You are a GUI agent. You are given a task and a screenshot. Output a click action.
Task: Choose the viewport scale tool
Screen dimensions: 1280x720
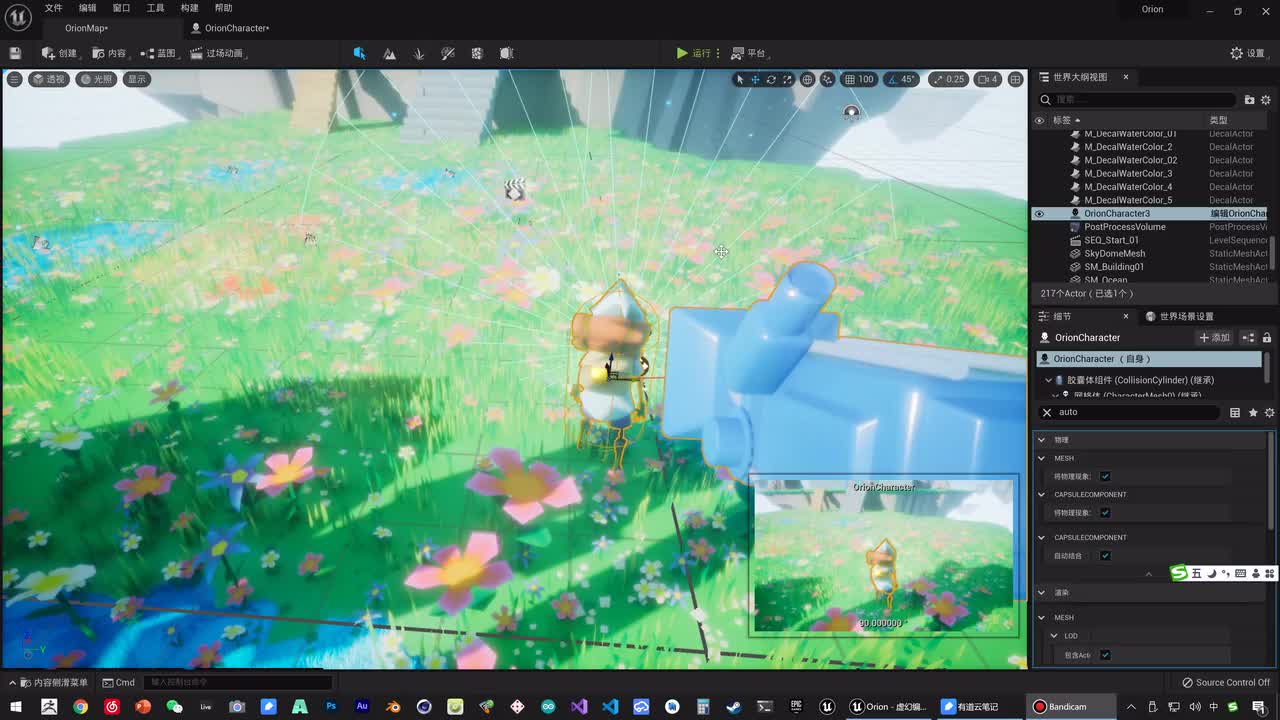pyautogui.click(x=787, y=79)
